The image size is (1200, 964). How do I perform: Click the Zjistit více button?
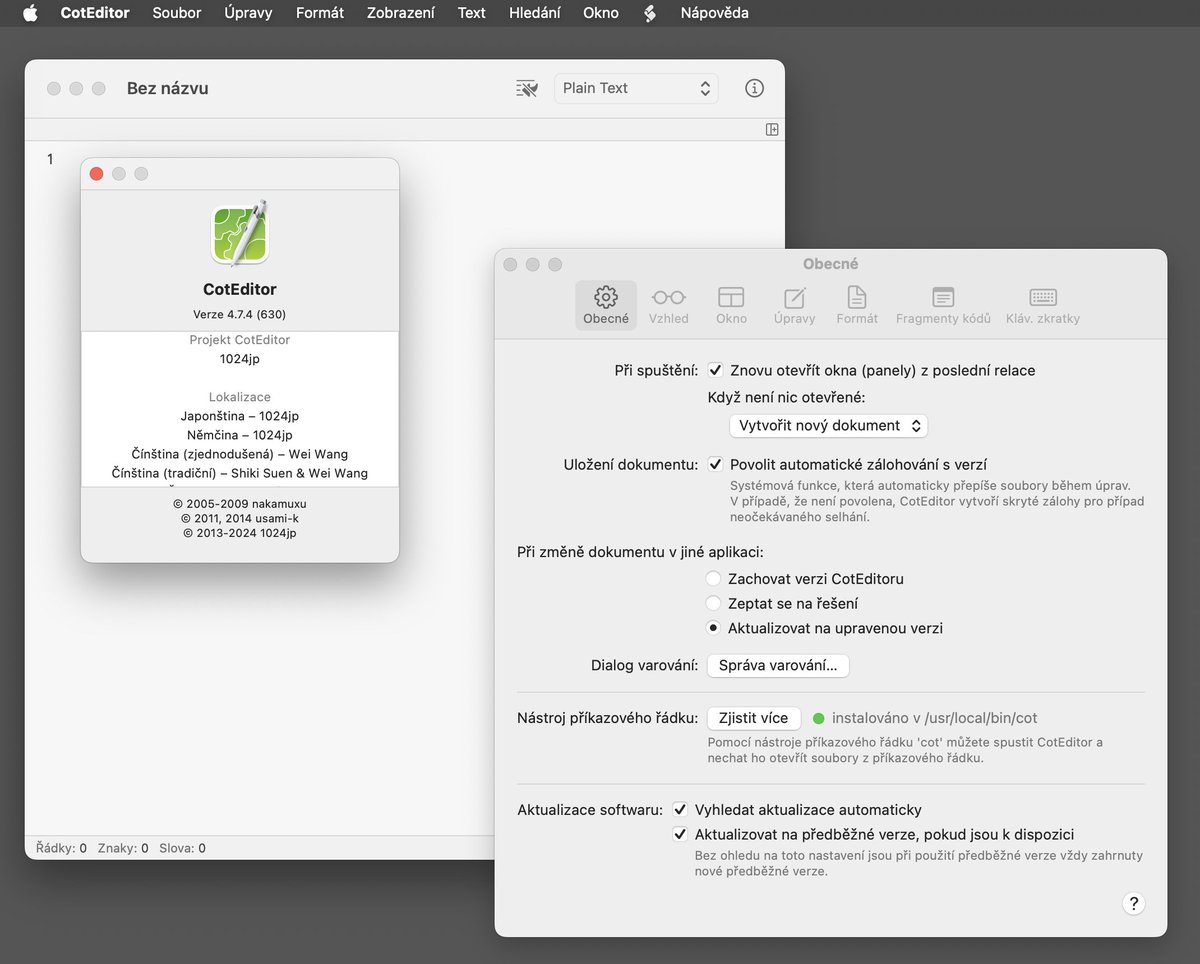coord(754,718)
